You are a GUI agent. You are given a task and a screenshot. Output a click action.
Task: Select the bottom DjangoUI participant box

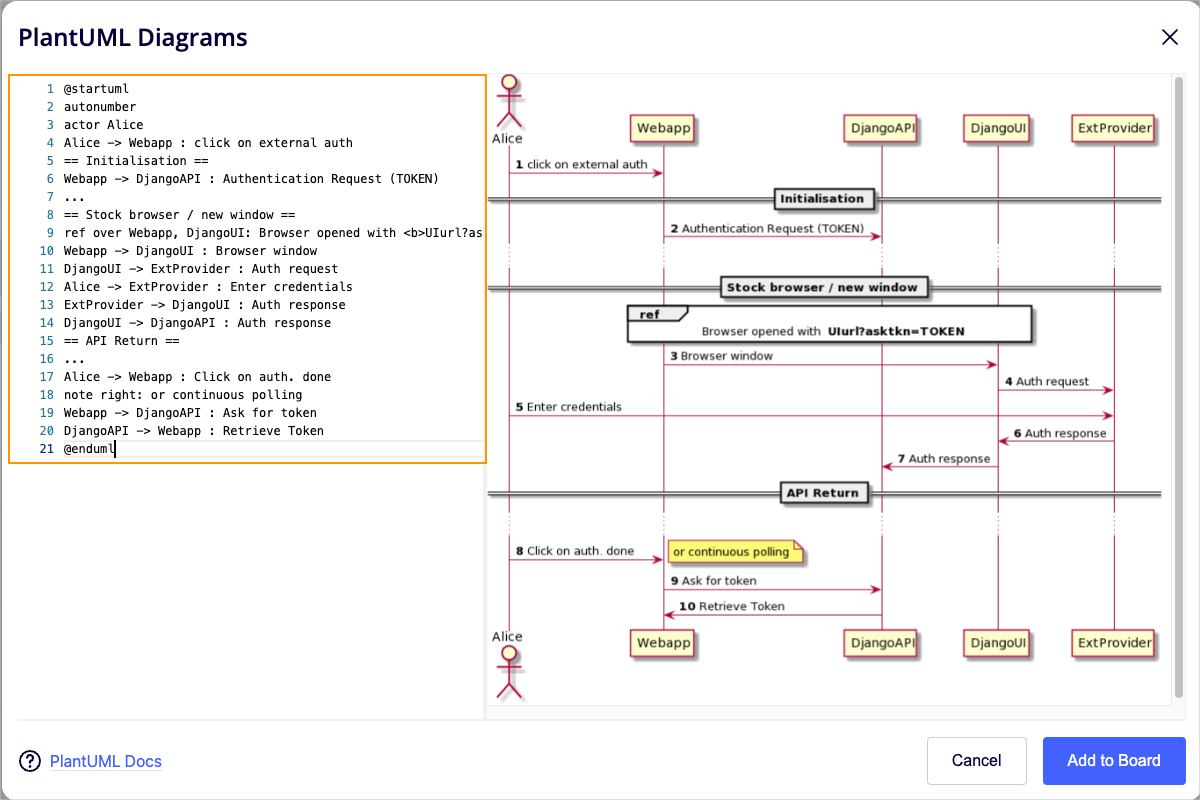[x=997, y=642]
